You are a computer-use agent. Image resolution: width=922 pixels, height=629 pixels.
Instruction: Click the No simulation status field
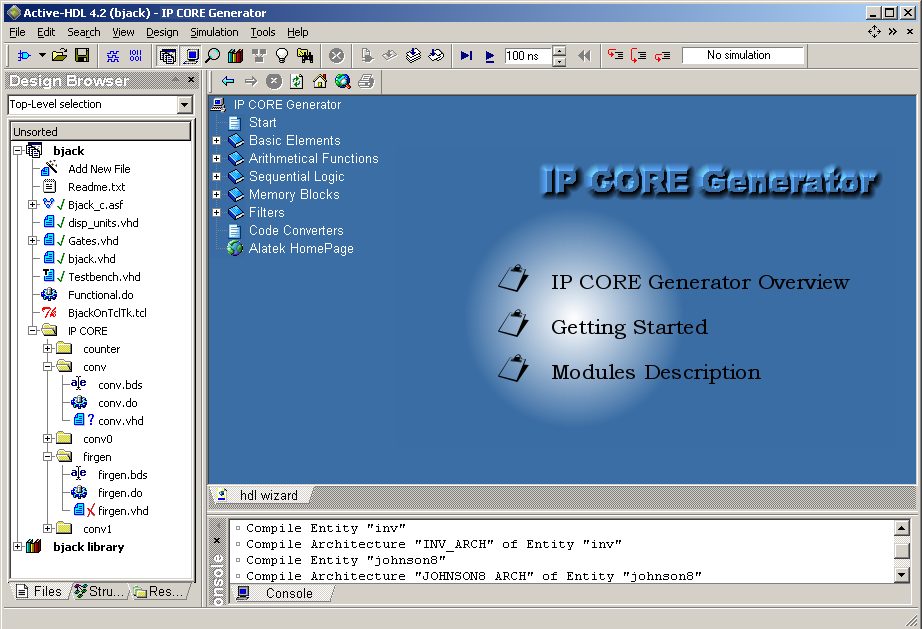(x=743, y=55)
